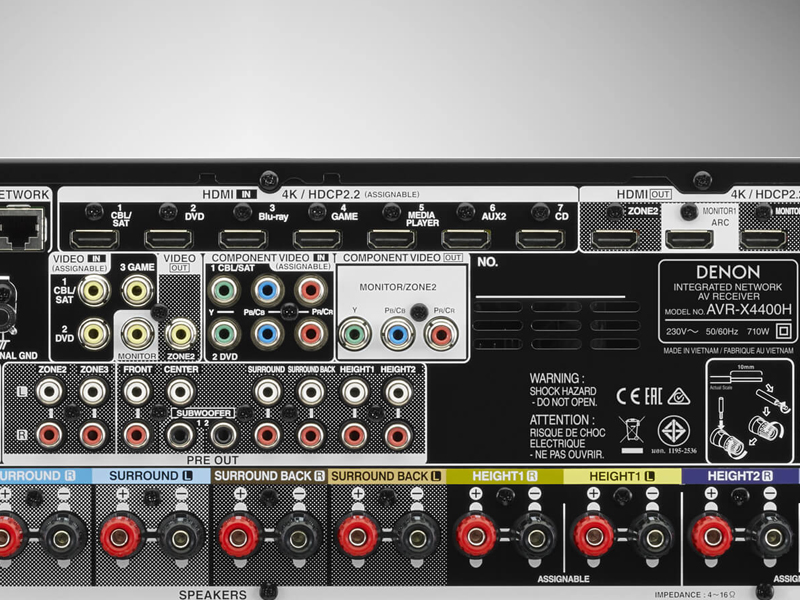The image size is (800, 600).
Task: Click the EAC certification mark
Action: 654,396
